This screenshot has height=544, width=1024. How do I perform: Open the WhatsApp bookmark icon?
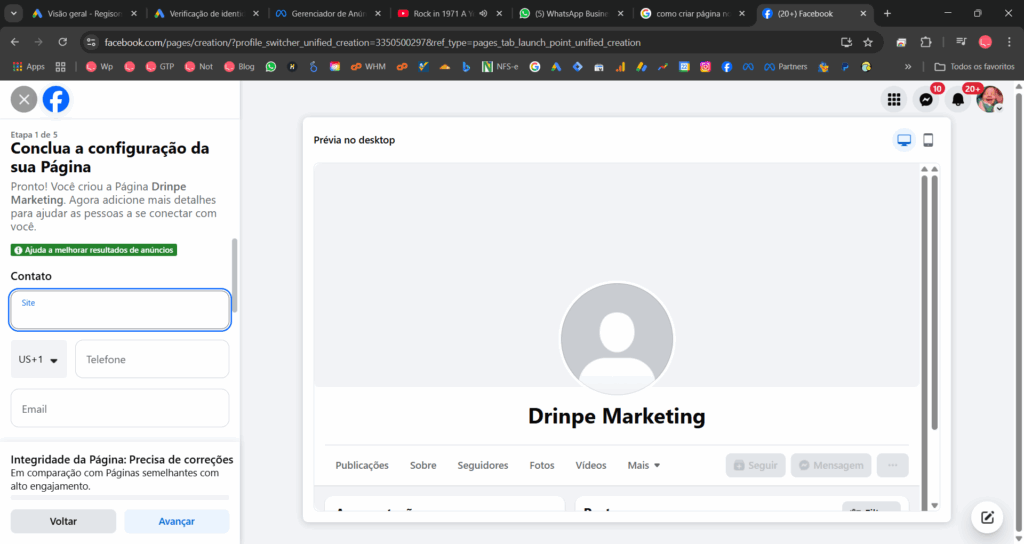(270, 67)
